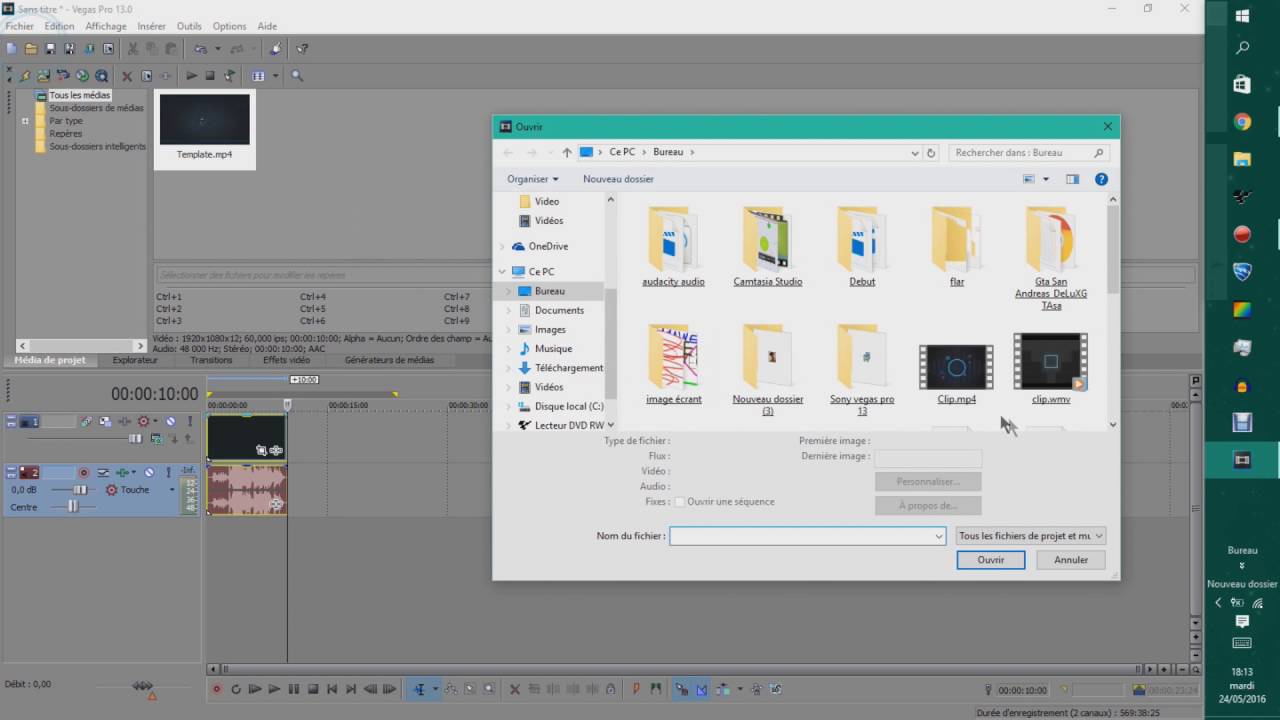Click the What's This help icon

click(x=302, y=49)
